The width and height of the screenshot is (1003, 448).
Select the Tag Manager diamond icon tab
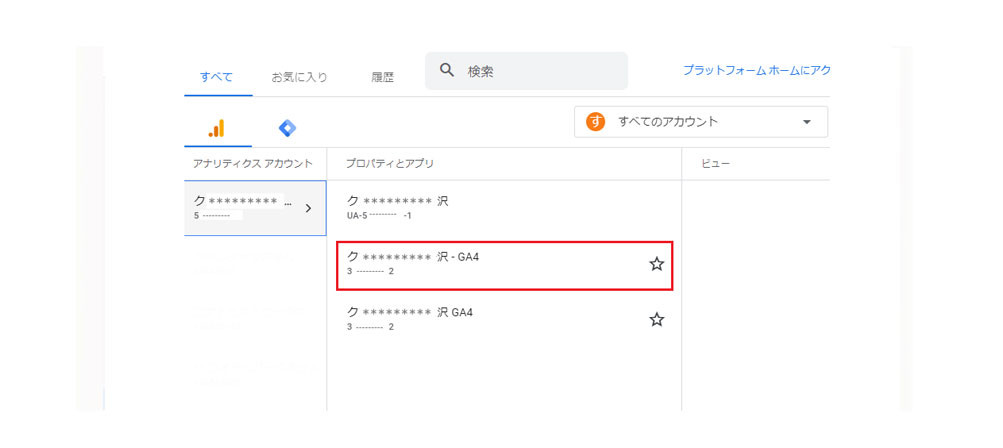[x=287, y=129]
